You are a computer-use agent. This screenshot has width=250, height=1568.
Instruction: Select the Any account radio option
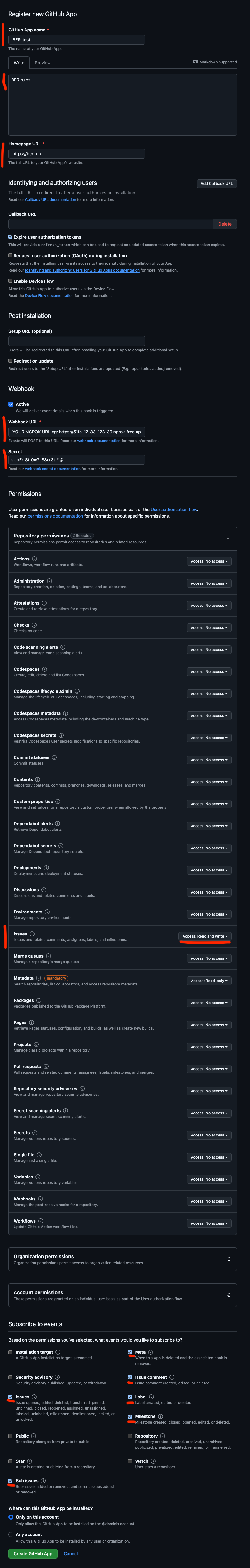(11, 1534)
